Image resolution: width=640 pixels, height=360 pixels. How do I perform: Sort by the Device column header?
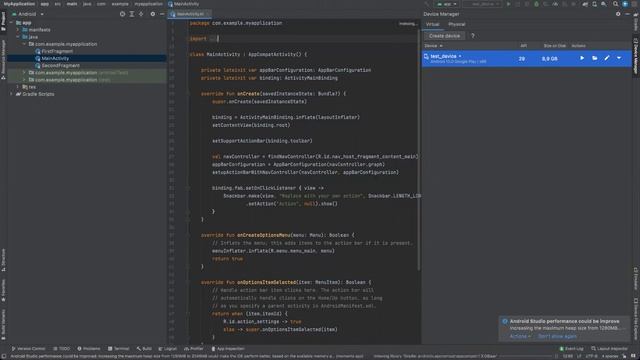433,46
